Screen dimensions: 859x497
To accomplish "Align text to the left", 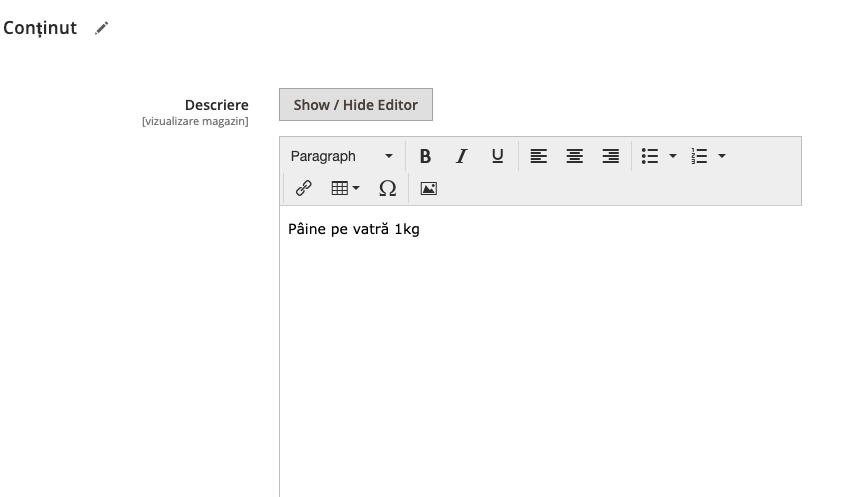I will (x=539, y=156).
